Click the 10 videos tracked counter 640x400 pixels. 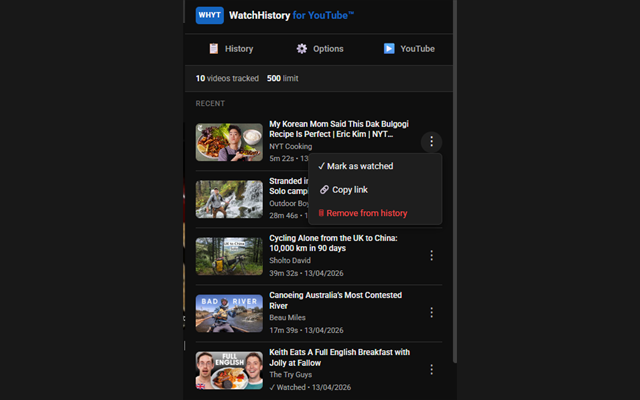[x=227, y=78]
